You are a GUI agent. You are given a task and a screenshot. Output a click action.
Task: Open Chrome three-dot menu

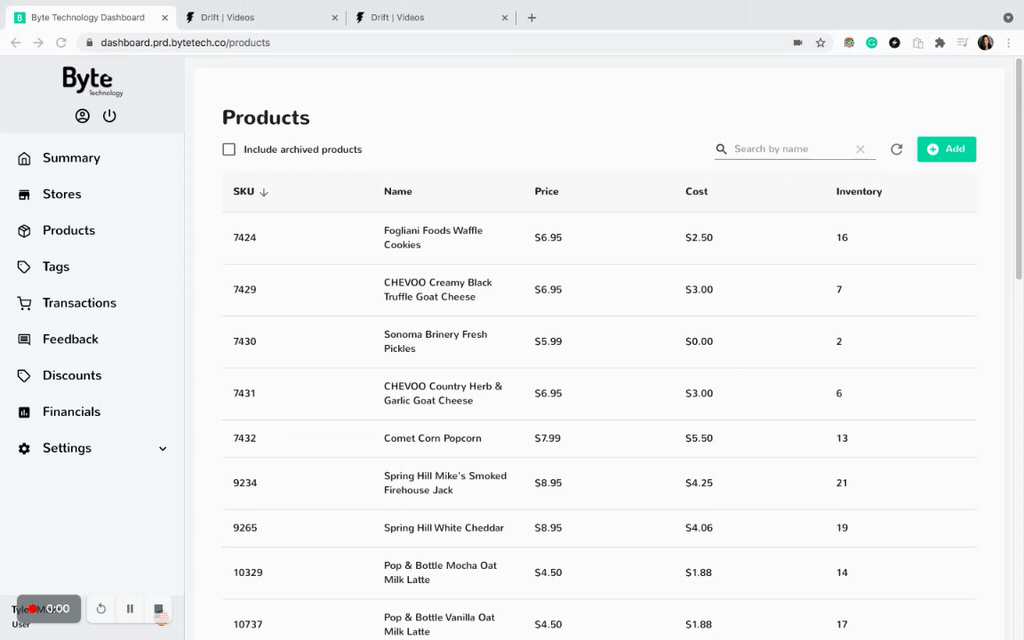click(1008, 43)
